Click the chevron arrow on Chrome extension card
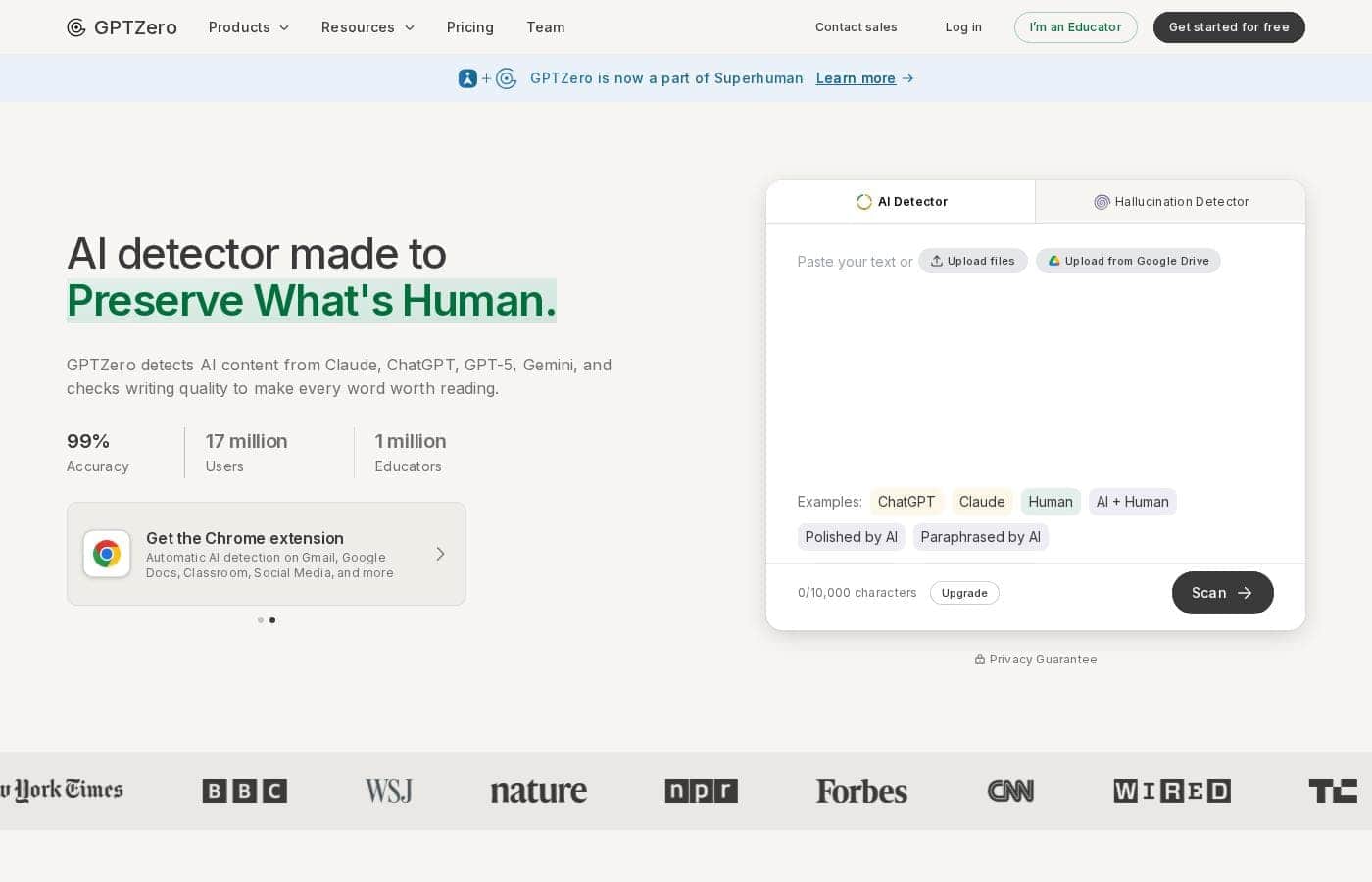Viewport: 1372px width, 882px height. tap(440, 554)
